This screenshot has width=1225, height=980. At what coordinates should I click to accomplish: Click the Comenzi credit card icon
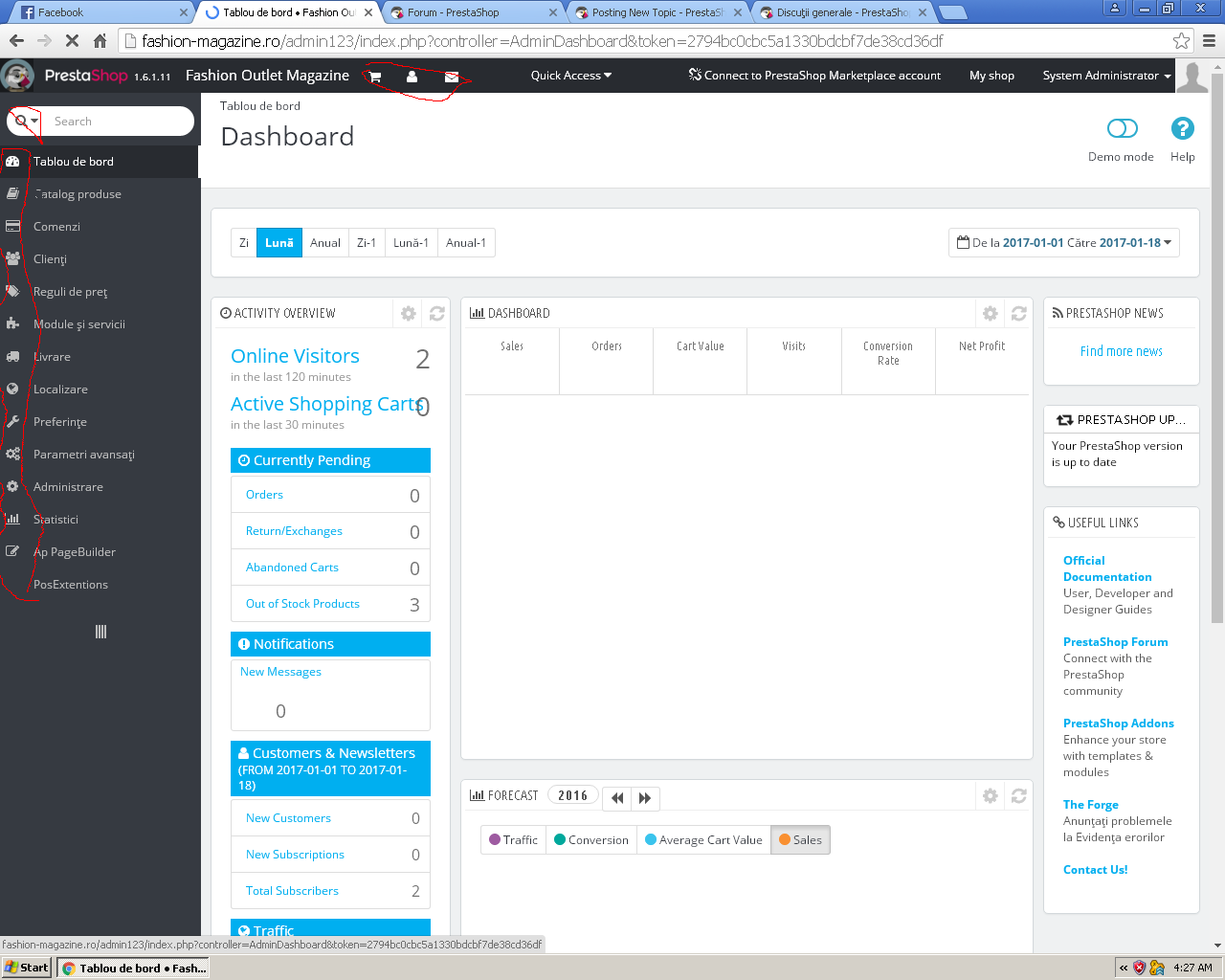pyautogui.click(x=12, y=226)
